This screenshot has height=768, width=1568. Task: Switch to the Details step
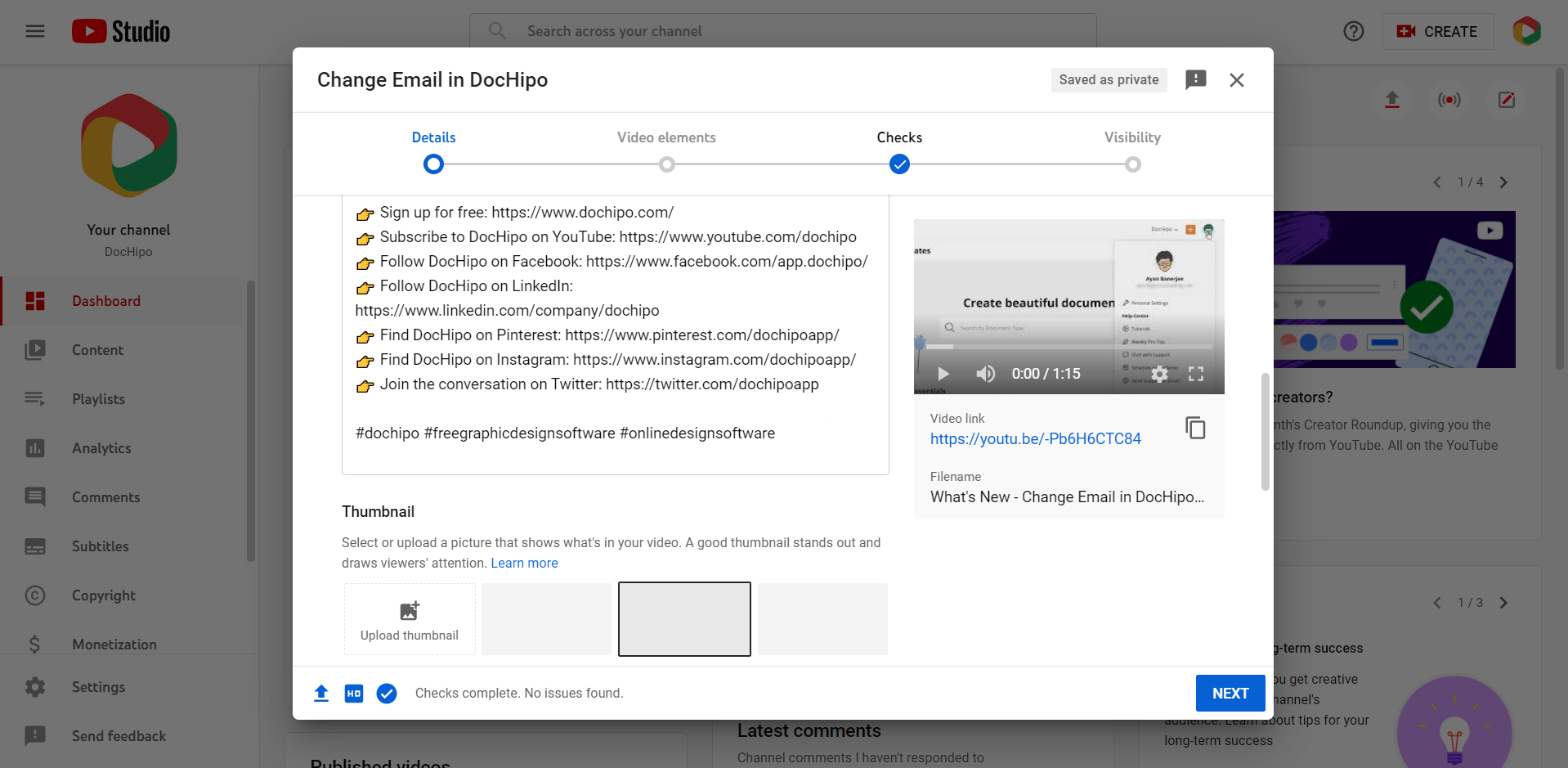(x=433, y=137)
